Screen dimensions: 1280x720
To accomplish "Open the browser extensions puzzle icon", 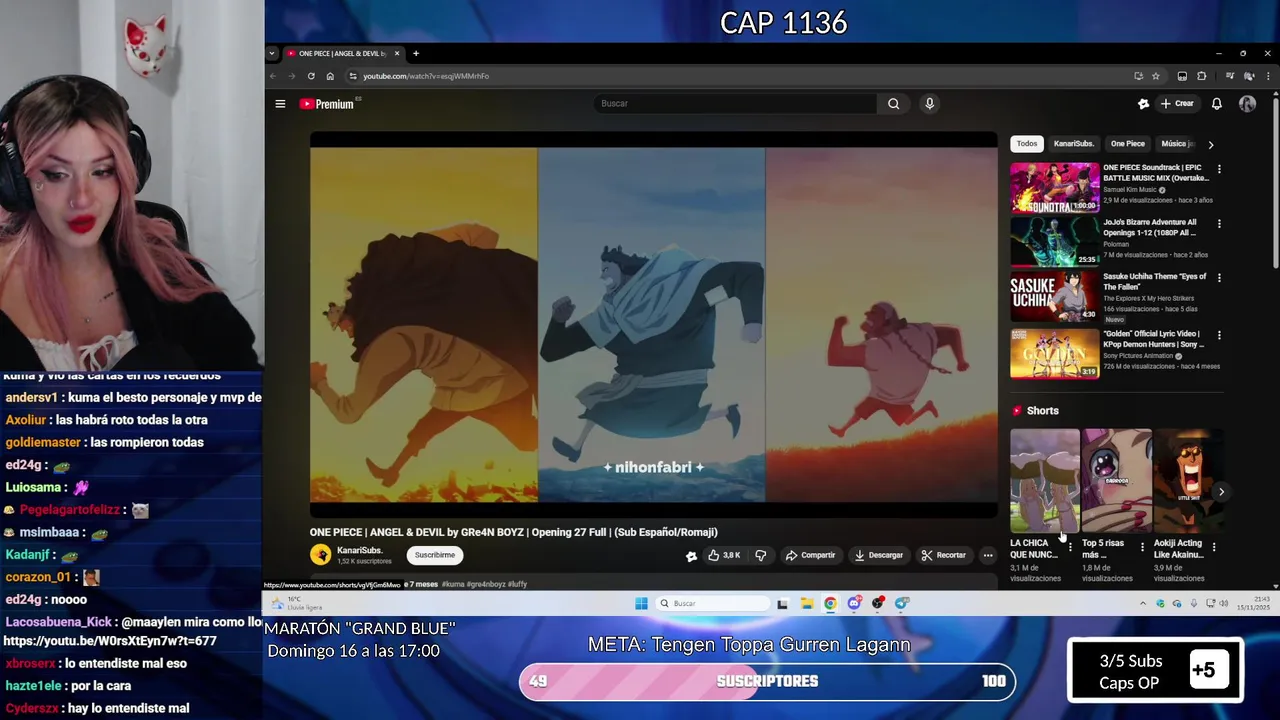I will pos(1201,76).
